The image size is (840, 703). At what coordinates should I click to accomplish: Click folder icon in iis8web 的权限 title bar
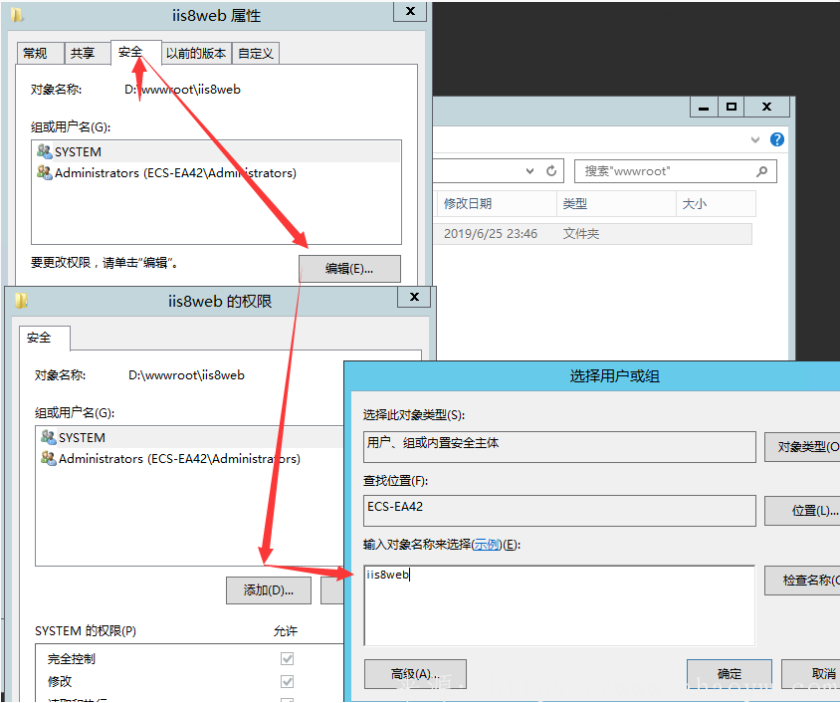[21, 301]
